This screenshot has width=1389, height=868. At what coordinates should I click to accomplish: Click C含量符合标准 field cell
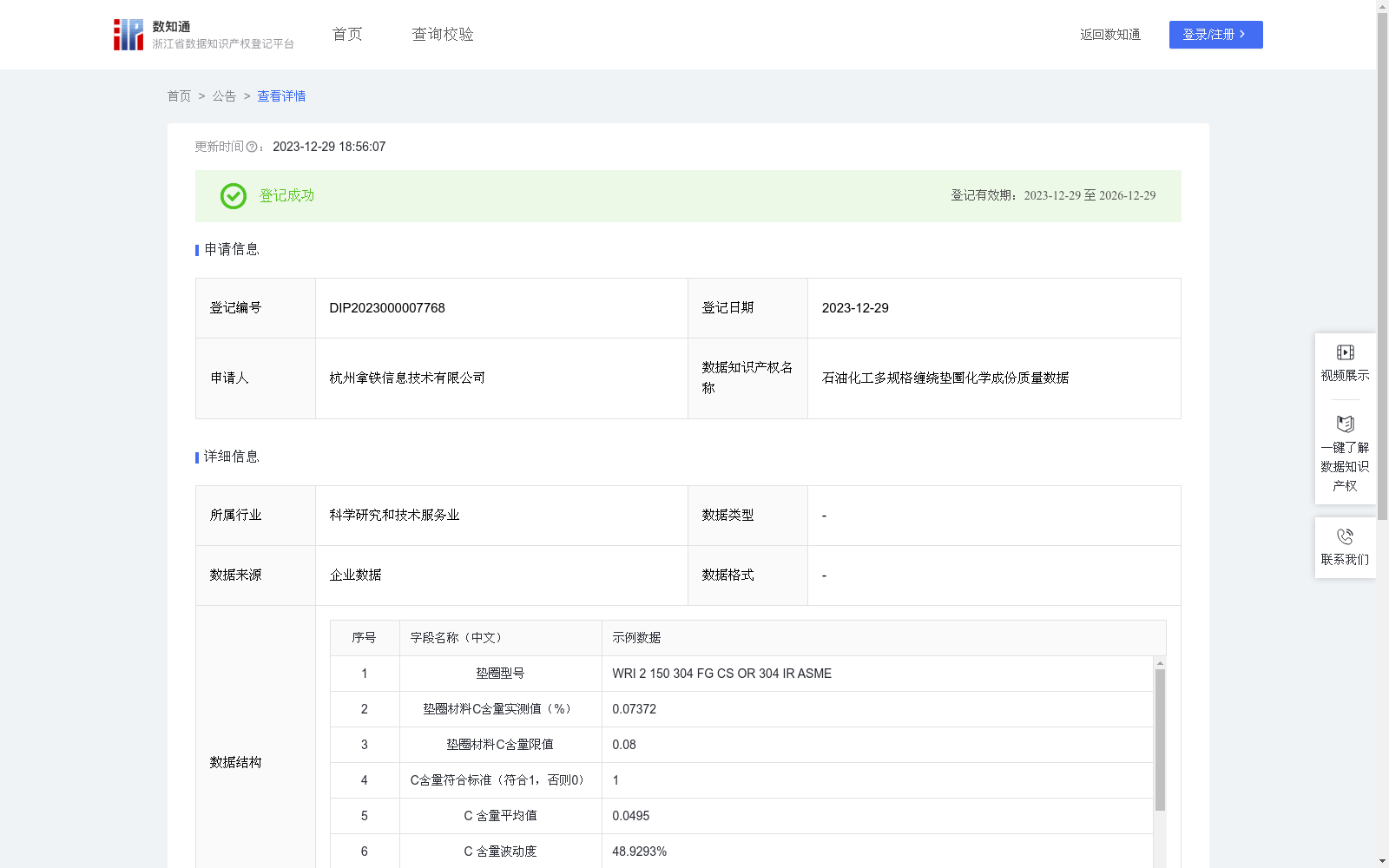click(500, 780)
